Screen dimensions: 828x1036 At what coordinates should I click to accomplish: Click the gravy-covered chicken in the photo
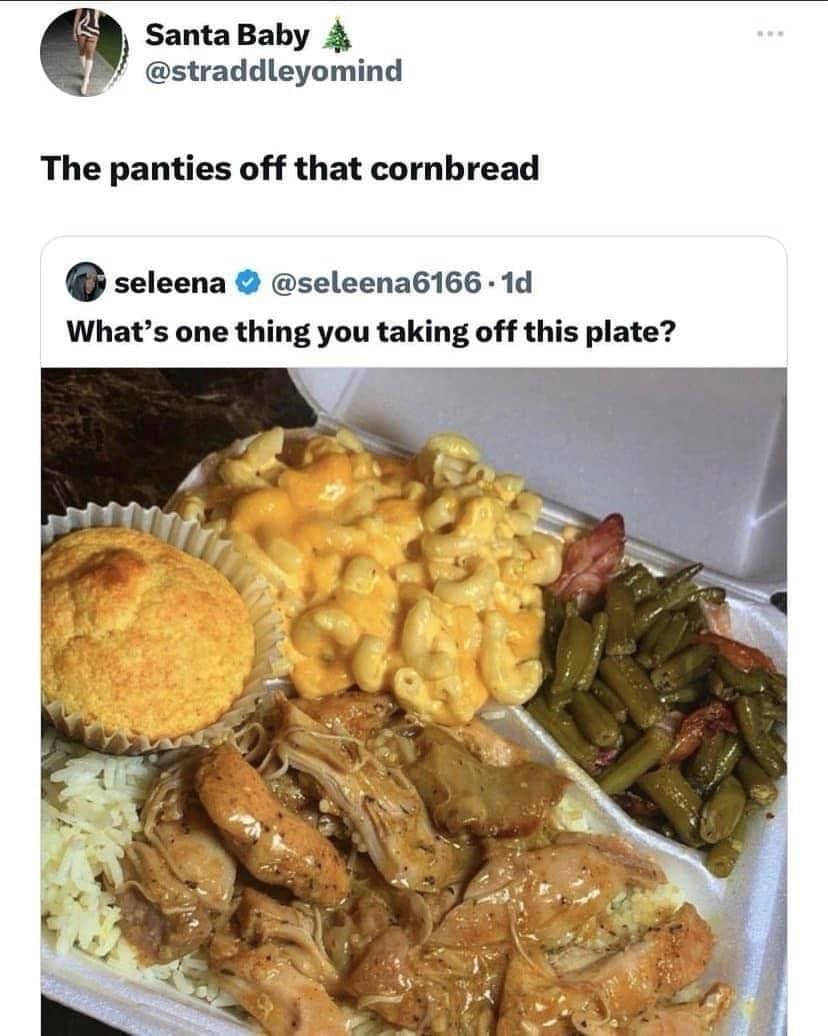(x=423, y=872)
